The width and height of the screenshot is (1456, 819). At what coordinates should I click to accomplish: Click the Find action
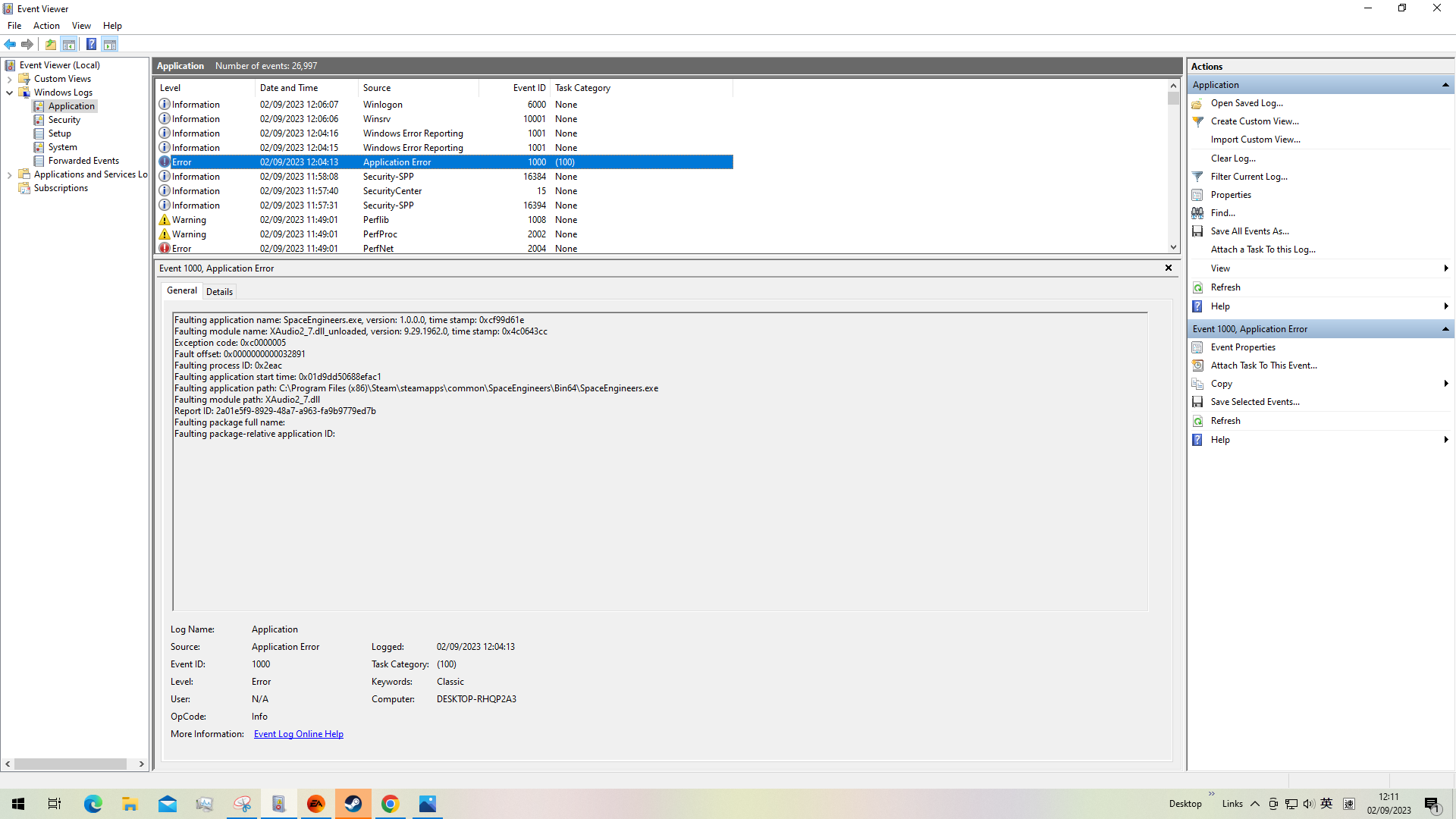tap(1222, 213)
